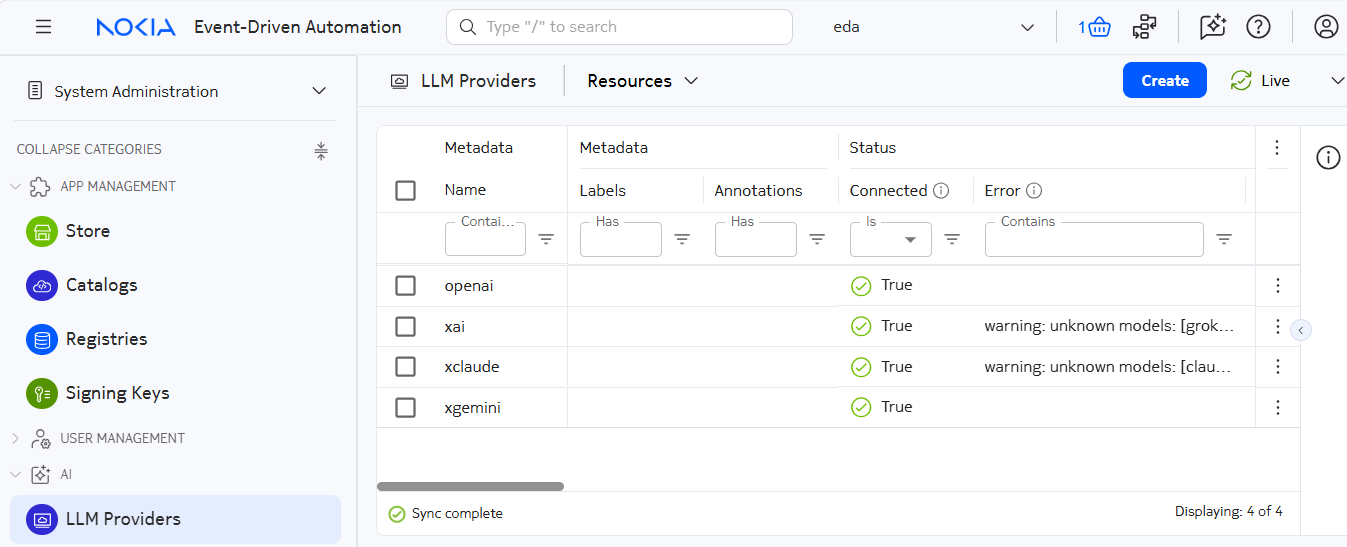Screen dimensions: 1347x547
Task: Select the xgemini row checkbox
Action: 405,407
